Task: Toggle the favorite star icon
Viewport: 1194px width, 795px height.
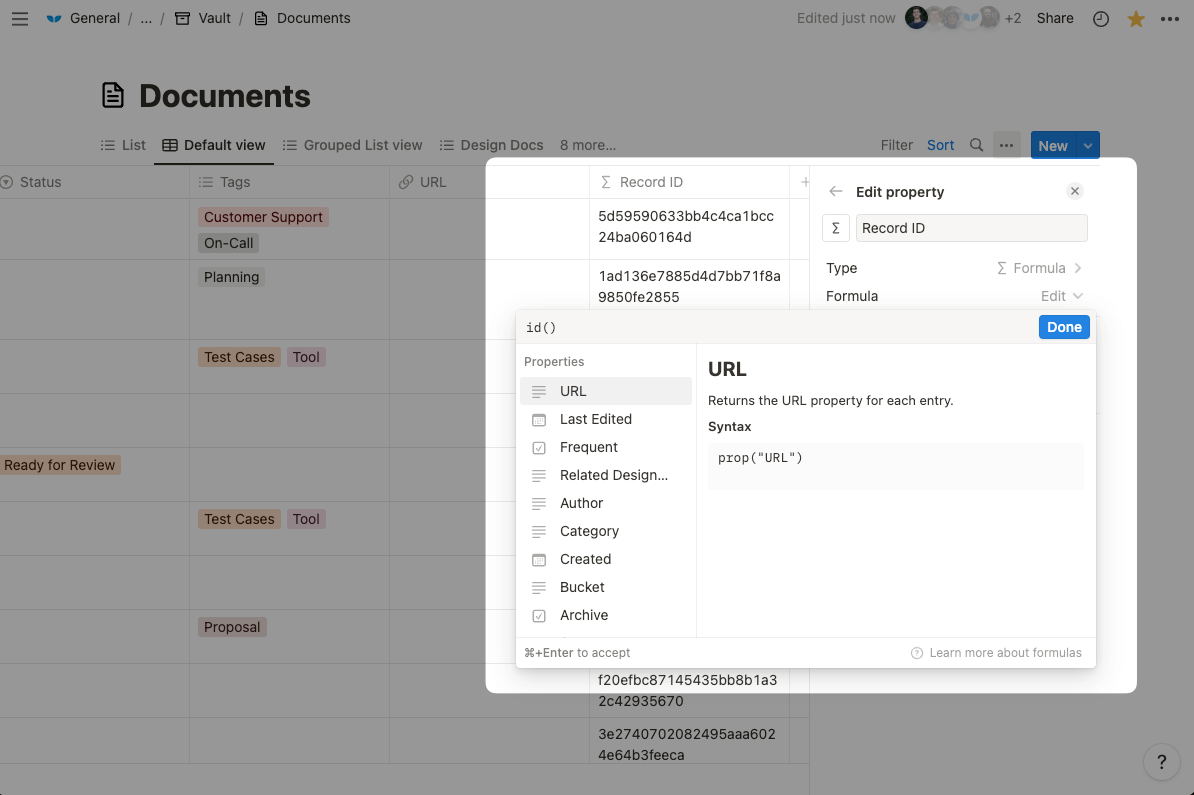Action: 1136,18
